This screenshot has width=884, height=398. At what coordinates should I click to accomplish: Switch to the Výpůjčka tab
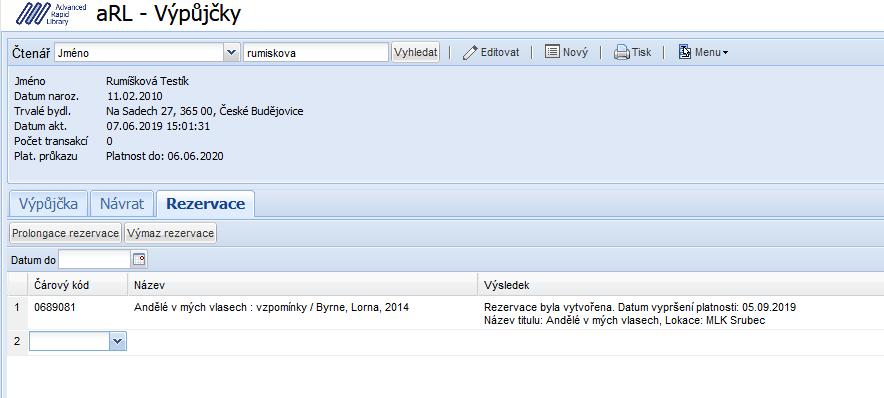pyautogui.click(x=48, y=204)
